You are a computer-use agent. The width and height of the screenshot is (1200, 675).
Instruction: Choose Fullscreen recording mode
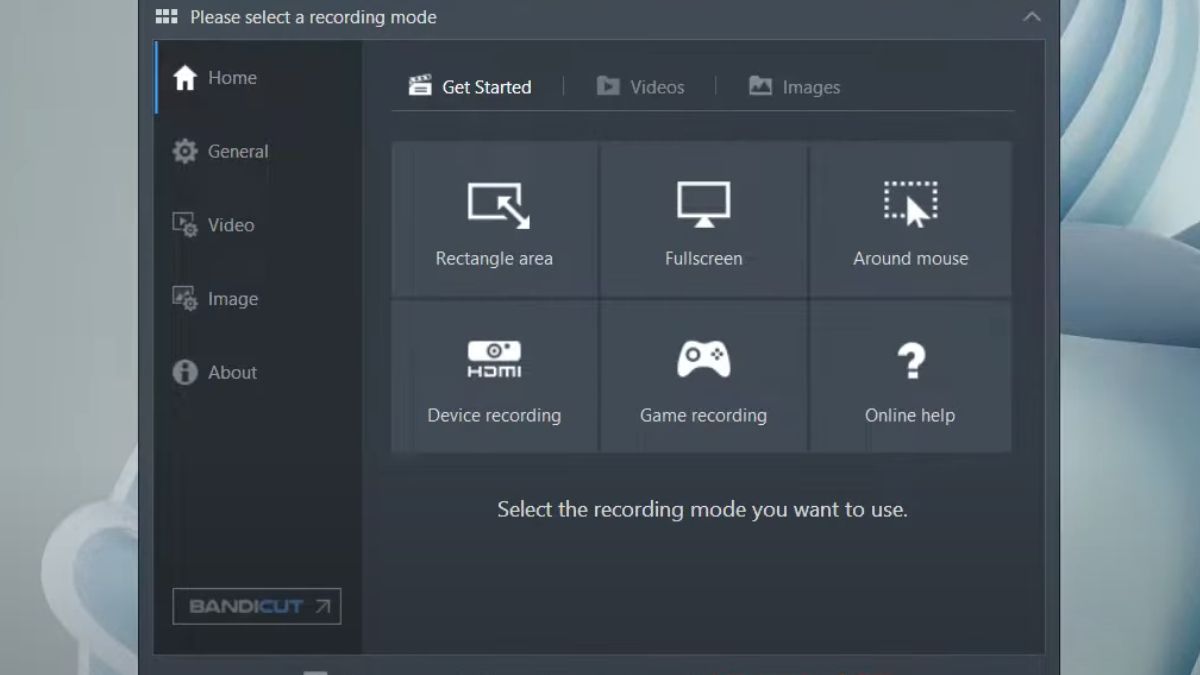[703, 220]
